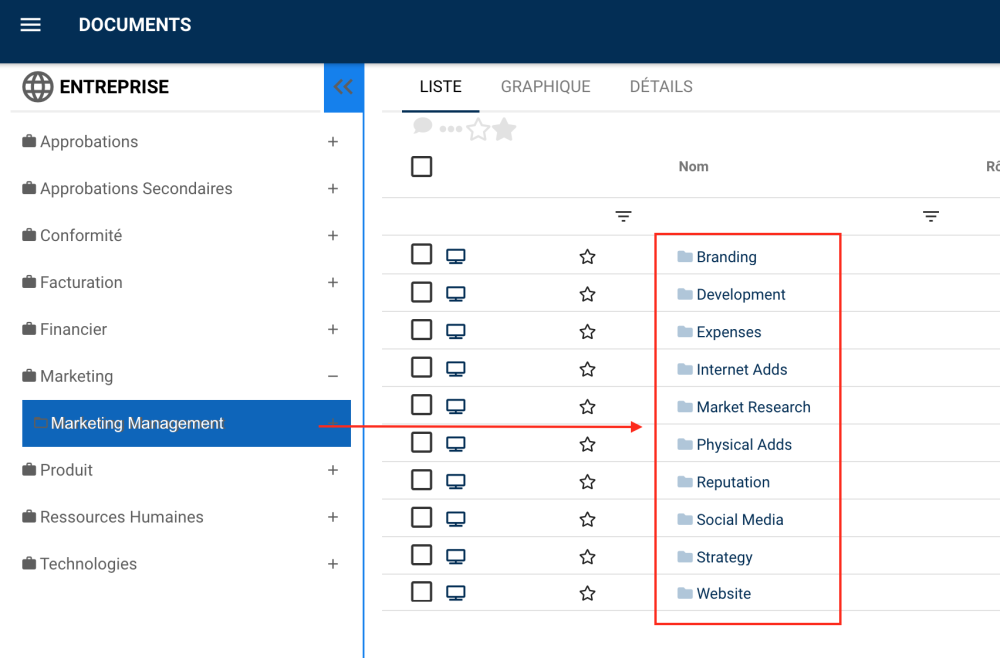Collapse the sidebar with double-chevron button
1000x658 pixels.
pos(343,87)
